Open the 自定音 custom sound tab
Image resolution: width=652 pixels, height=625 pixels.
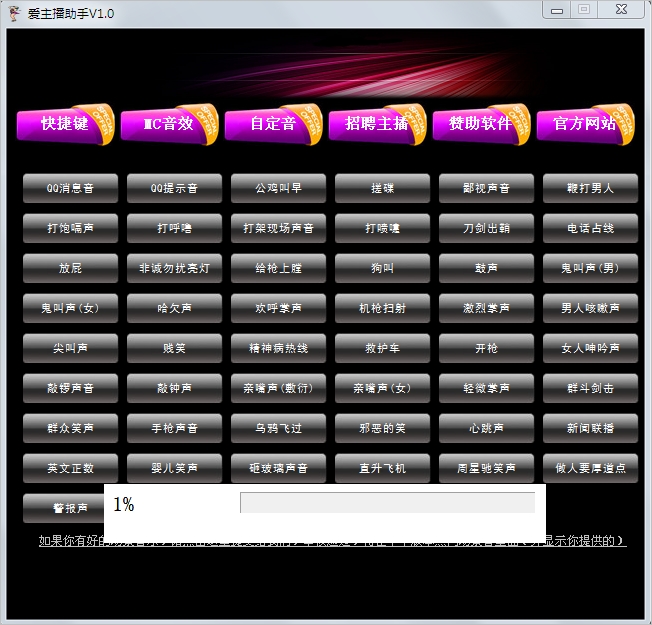[272, 125]
